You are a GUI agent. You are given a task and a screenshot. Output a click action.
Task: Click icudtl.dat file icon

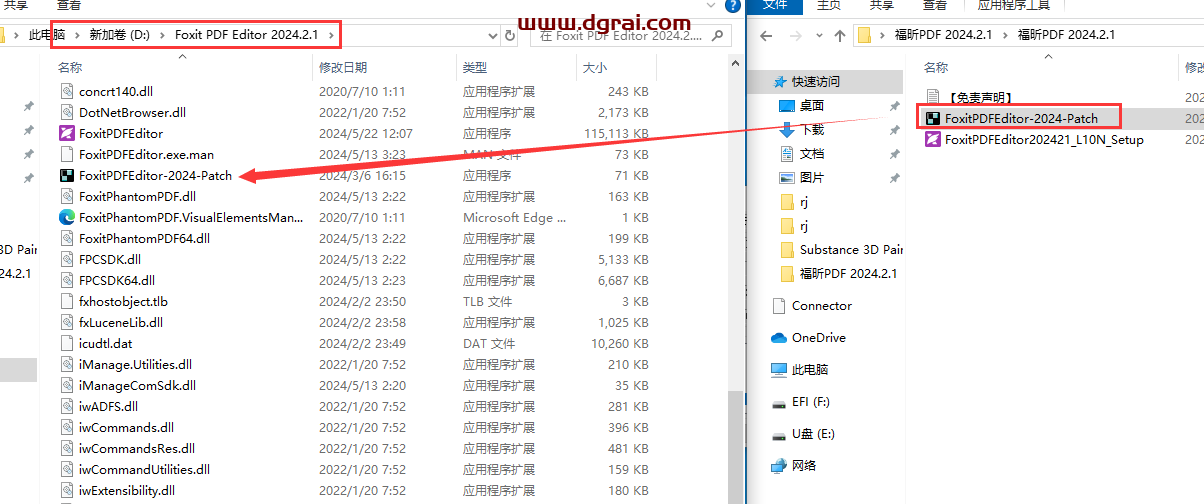point(67,343)
